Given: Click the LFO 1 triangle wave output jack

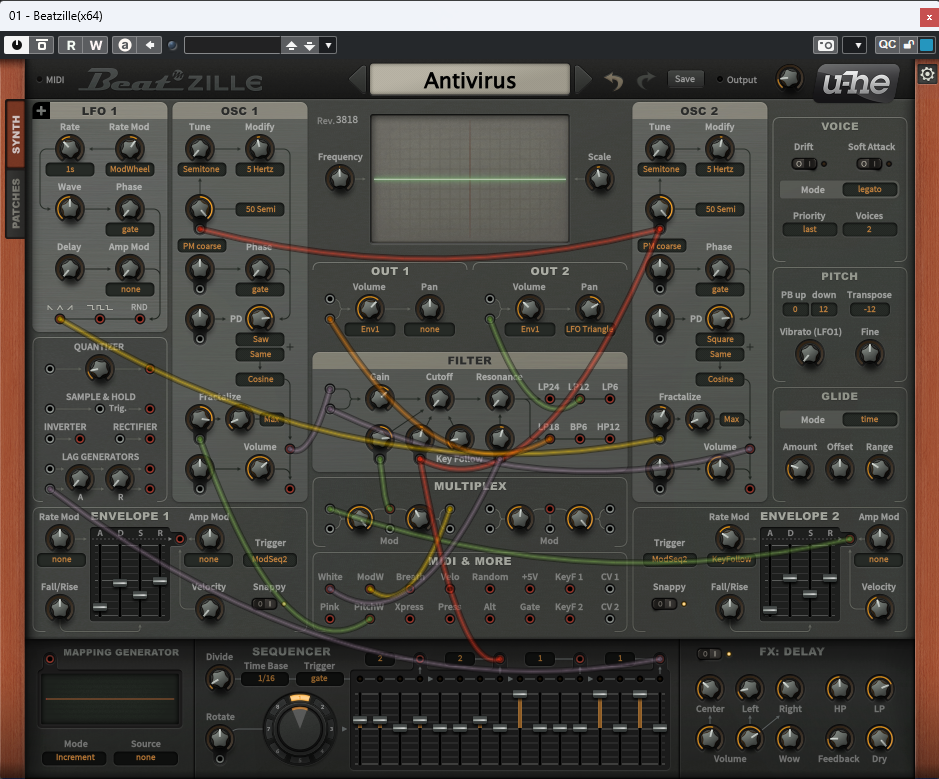Looking at the screenshot, I should coord(60,319).
